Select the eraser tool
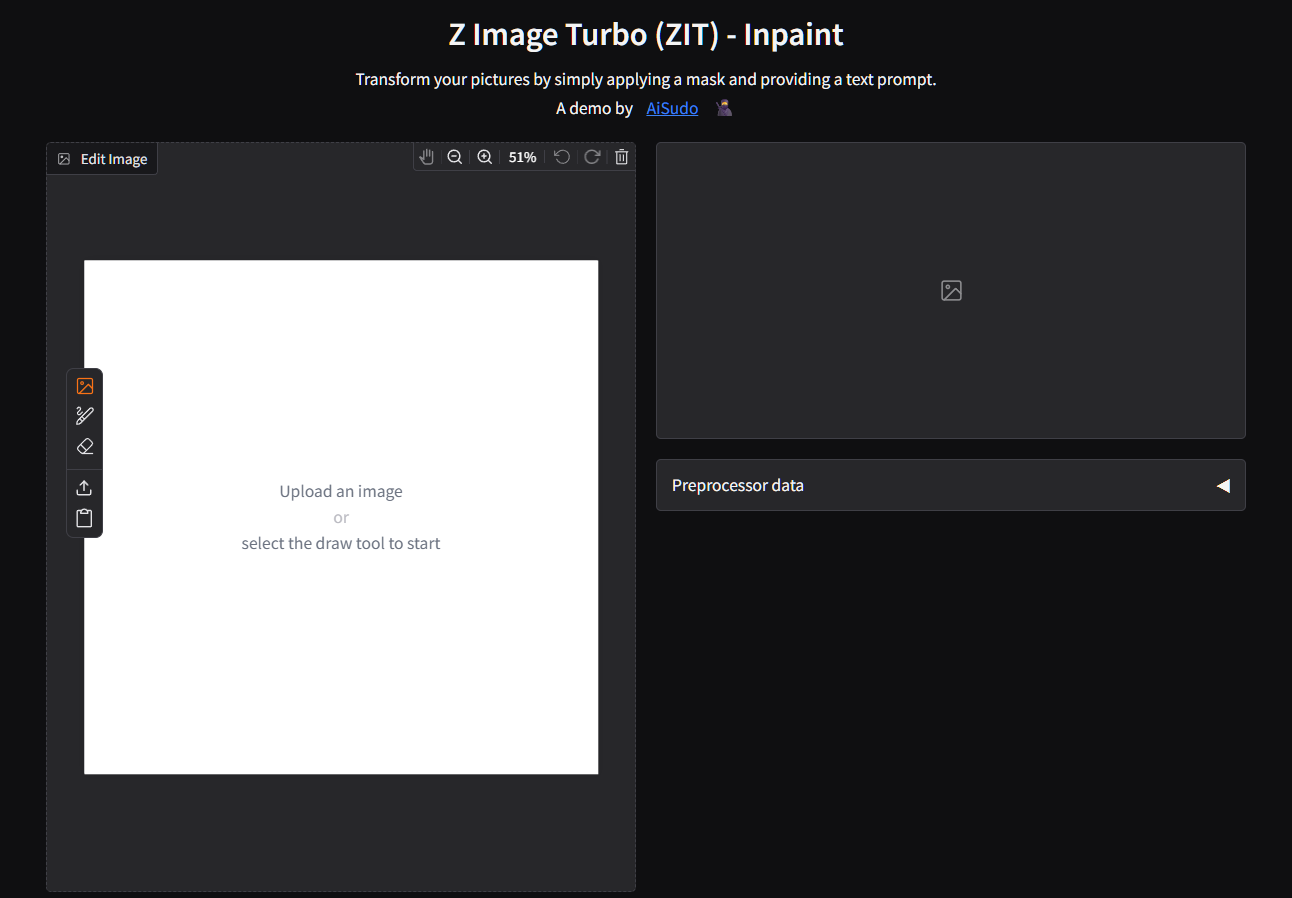Image resolution: width=1292 pixels, height=898 pixels. [85, 446]
